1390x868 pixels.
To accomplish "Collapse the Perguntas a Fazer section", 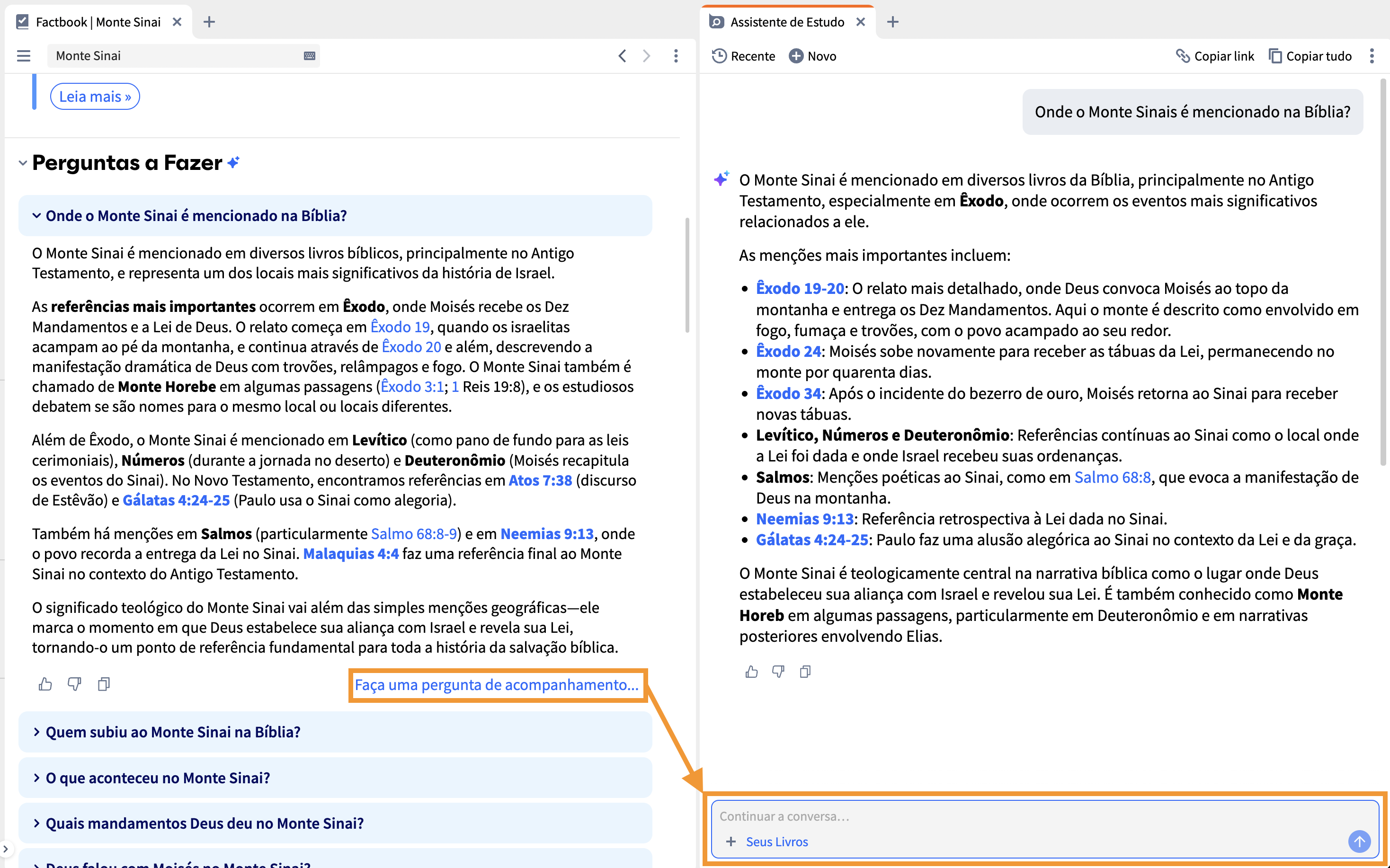I will click(23, 163).
